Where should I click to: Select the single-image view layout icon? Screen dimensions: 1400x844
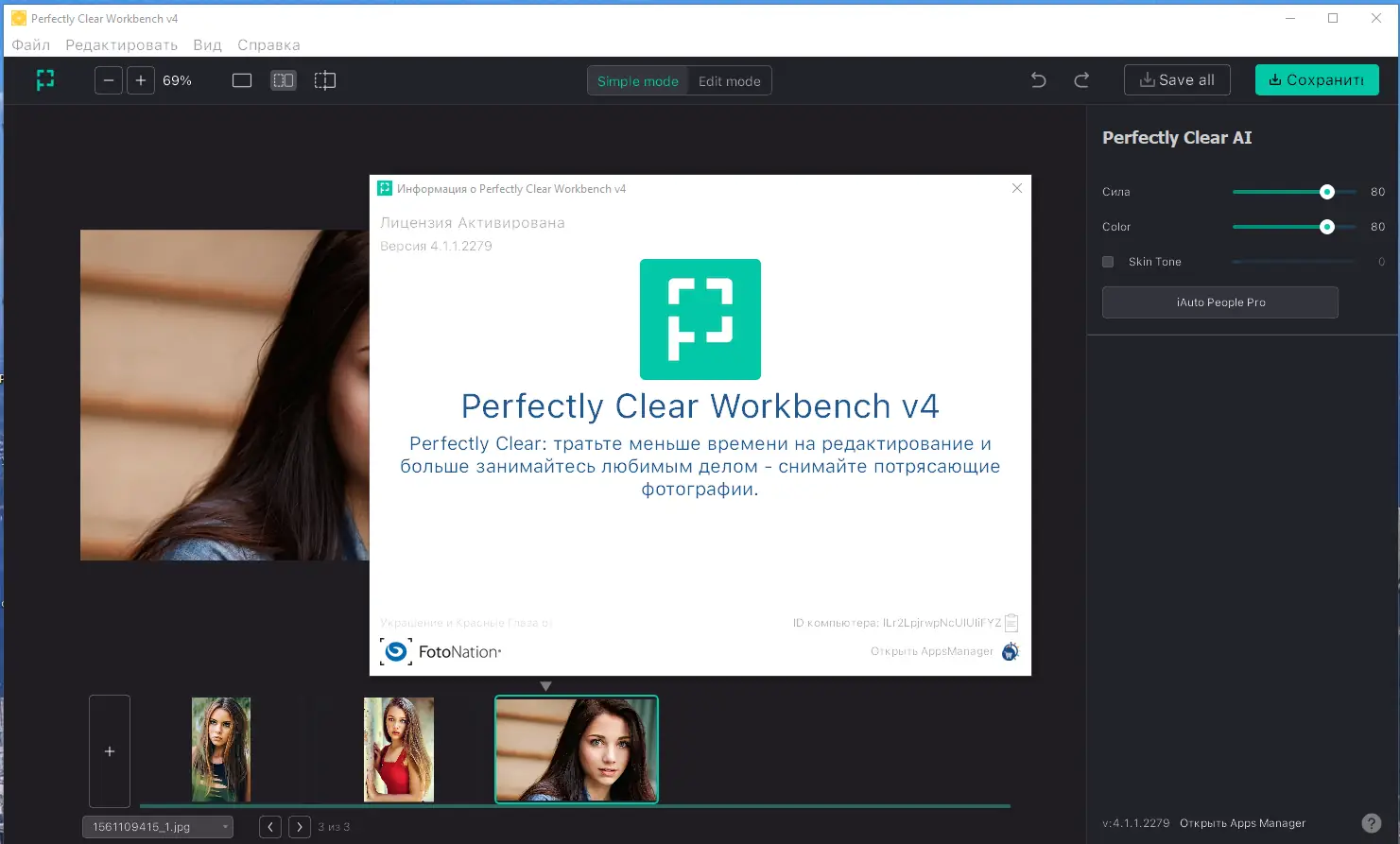tap(241, 80)
